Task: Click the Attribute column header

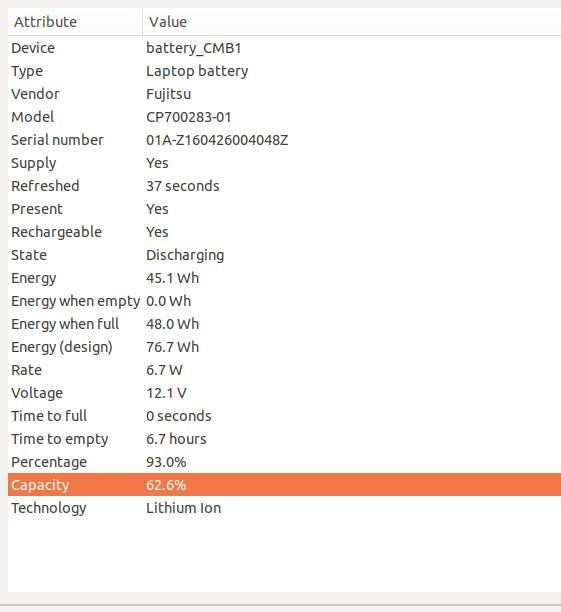Action: point(75,22)
